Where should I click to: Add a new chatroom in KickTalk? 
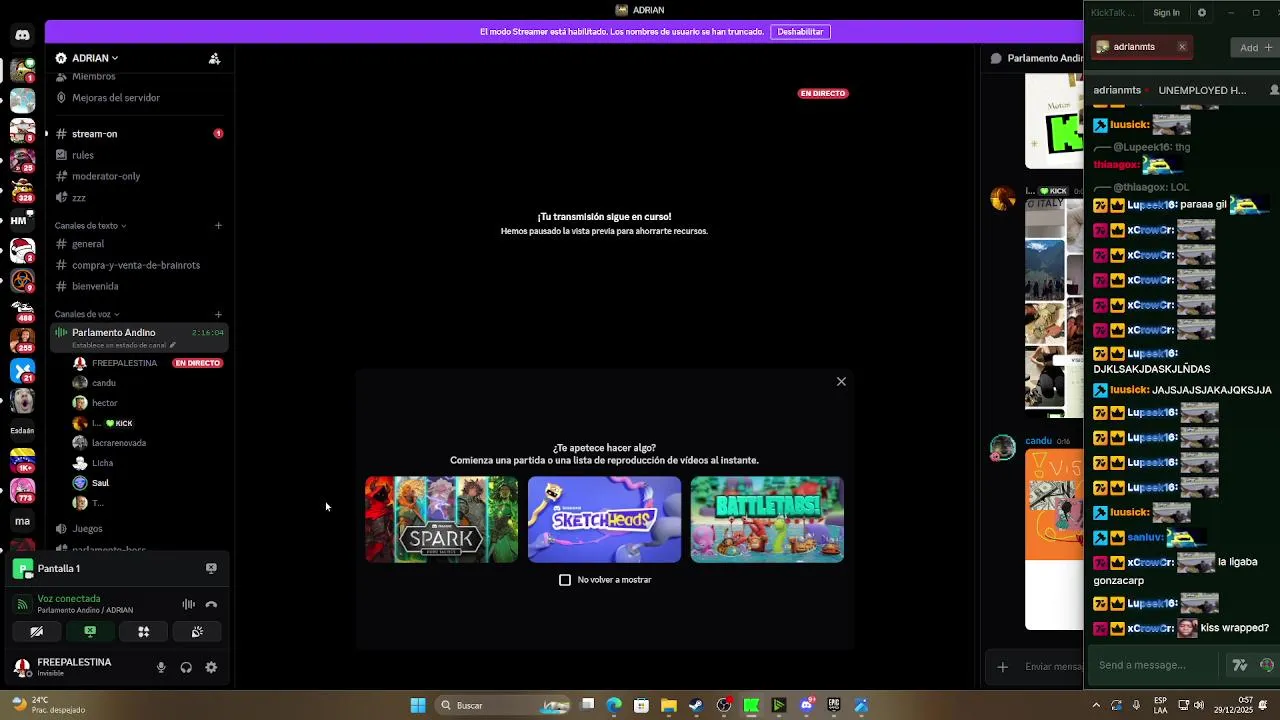[x=1256, y=48]
